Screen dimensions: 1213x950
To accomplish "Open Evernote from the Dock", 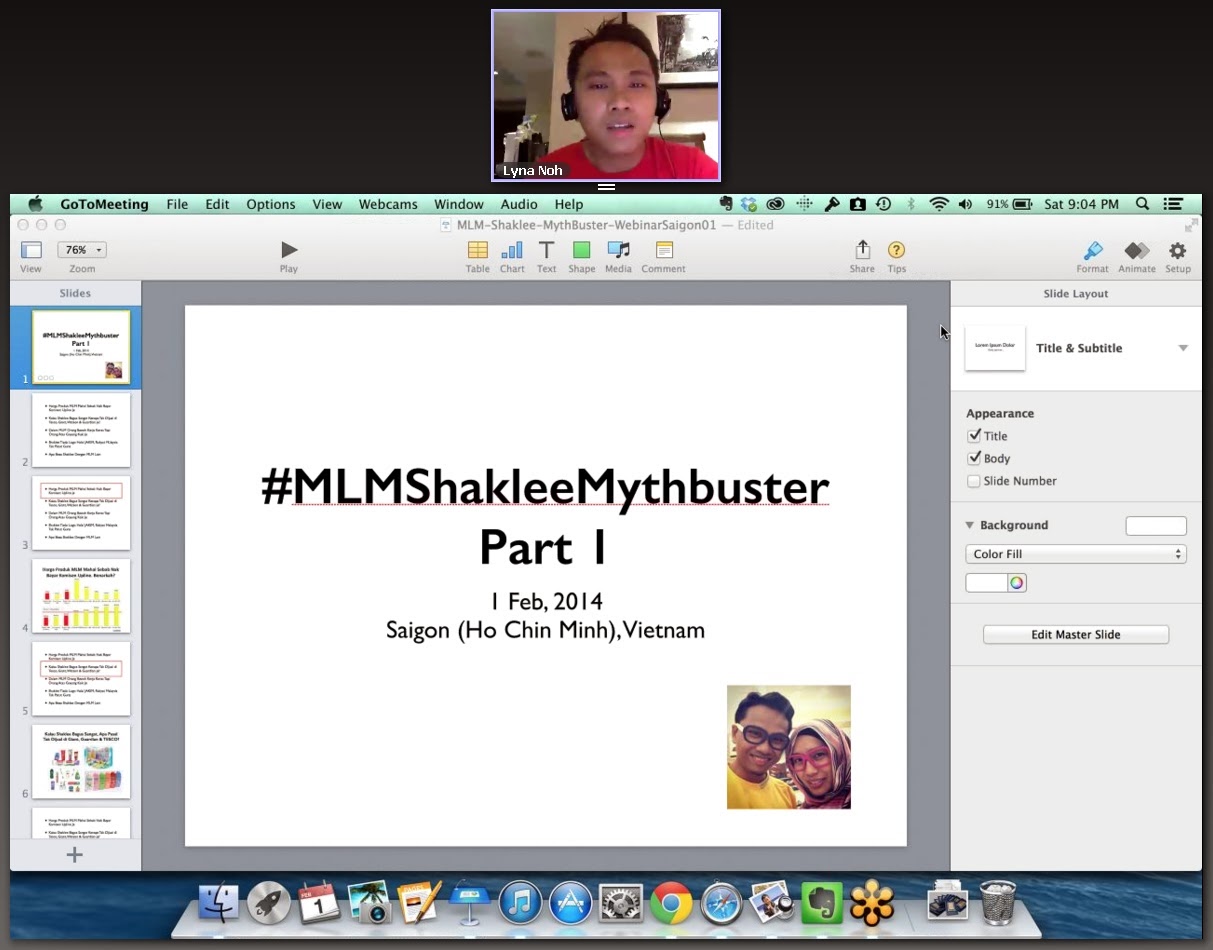I will (822, 903).
